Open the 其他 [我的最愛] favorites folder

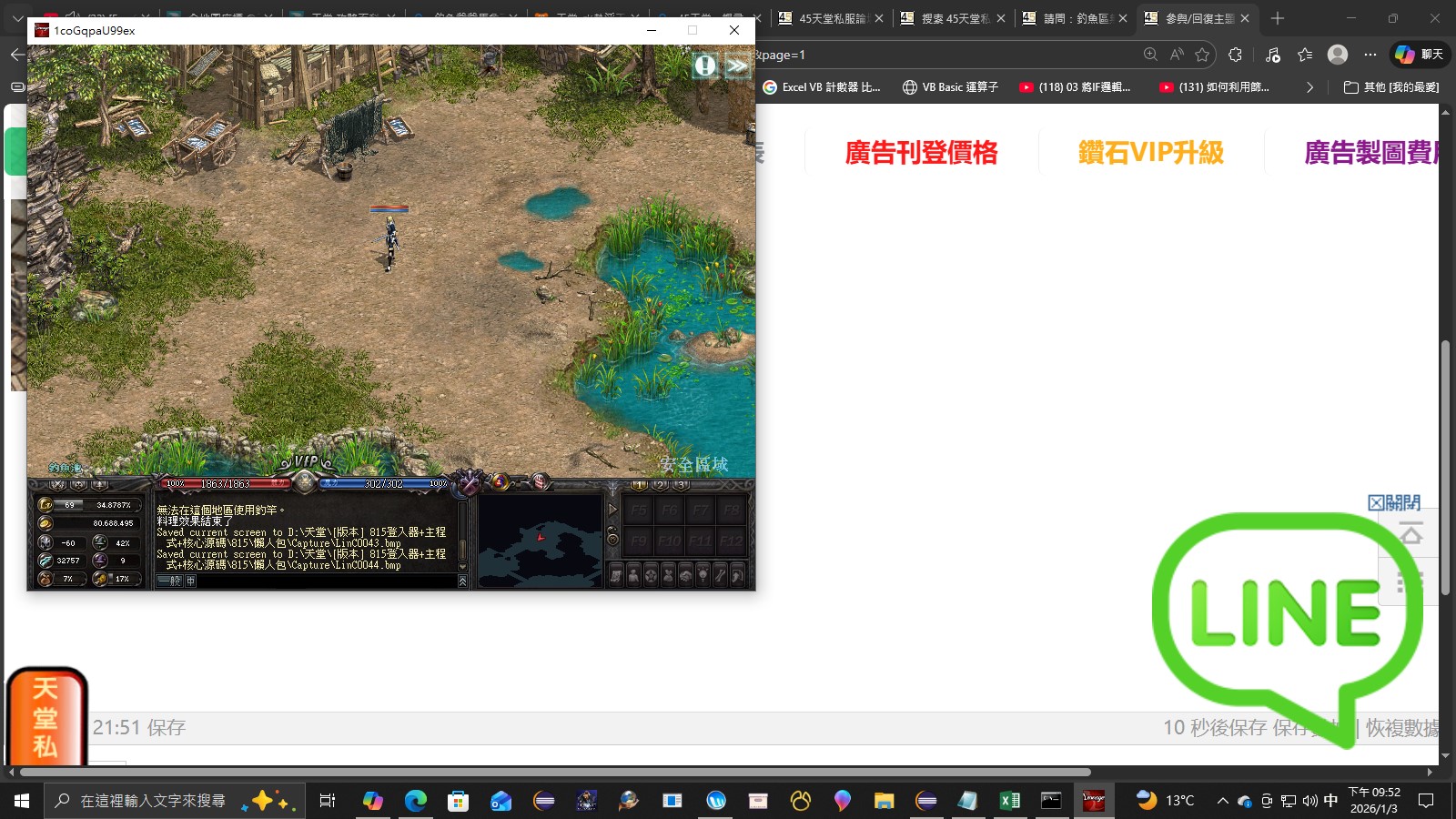click(1391, 87)
